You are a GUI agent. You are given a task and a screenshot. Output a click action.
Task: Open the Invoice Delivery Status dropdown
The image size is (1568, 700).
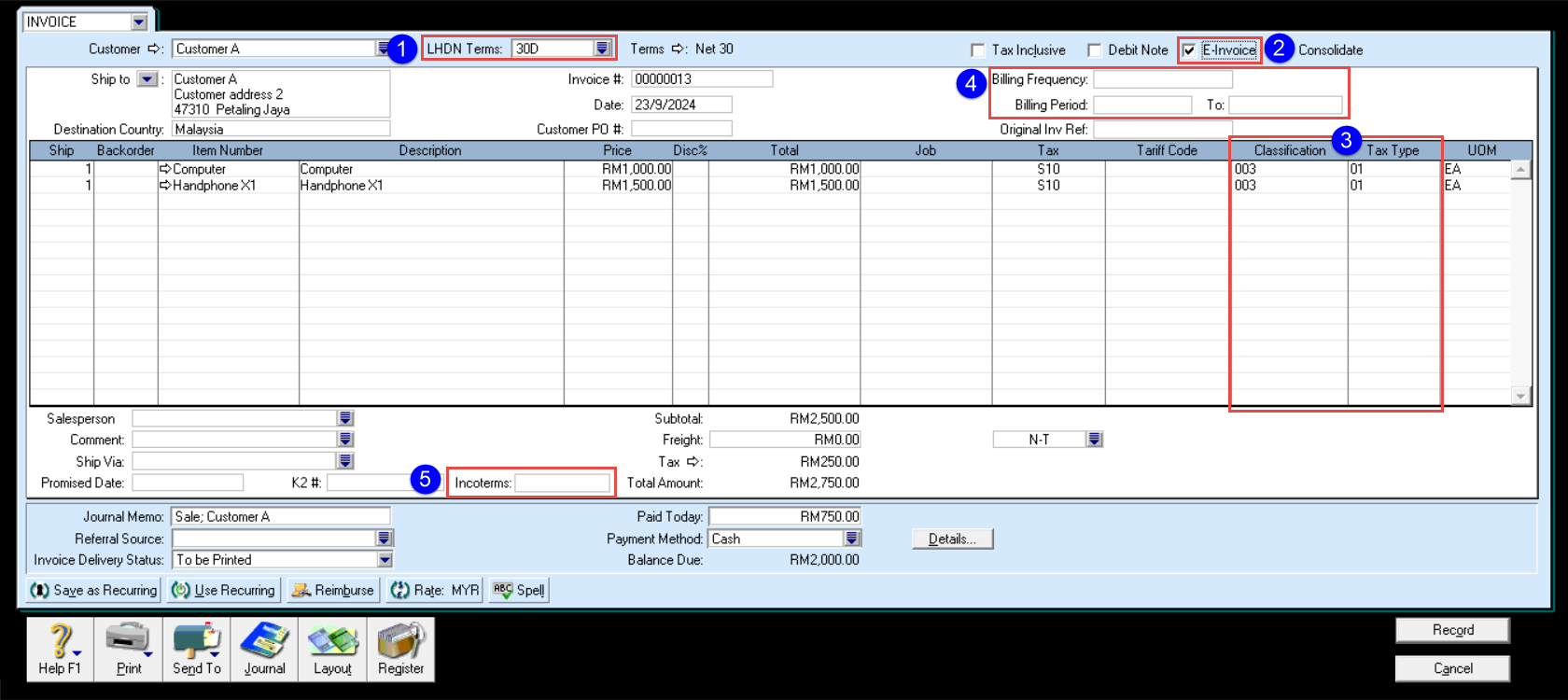pyautogui.click(x=385, y=560)
